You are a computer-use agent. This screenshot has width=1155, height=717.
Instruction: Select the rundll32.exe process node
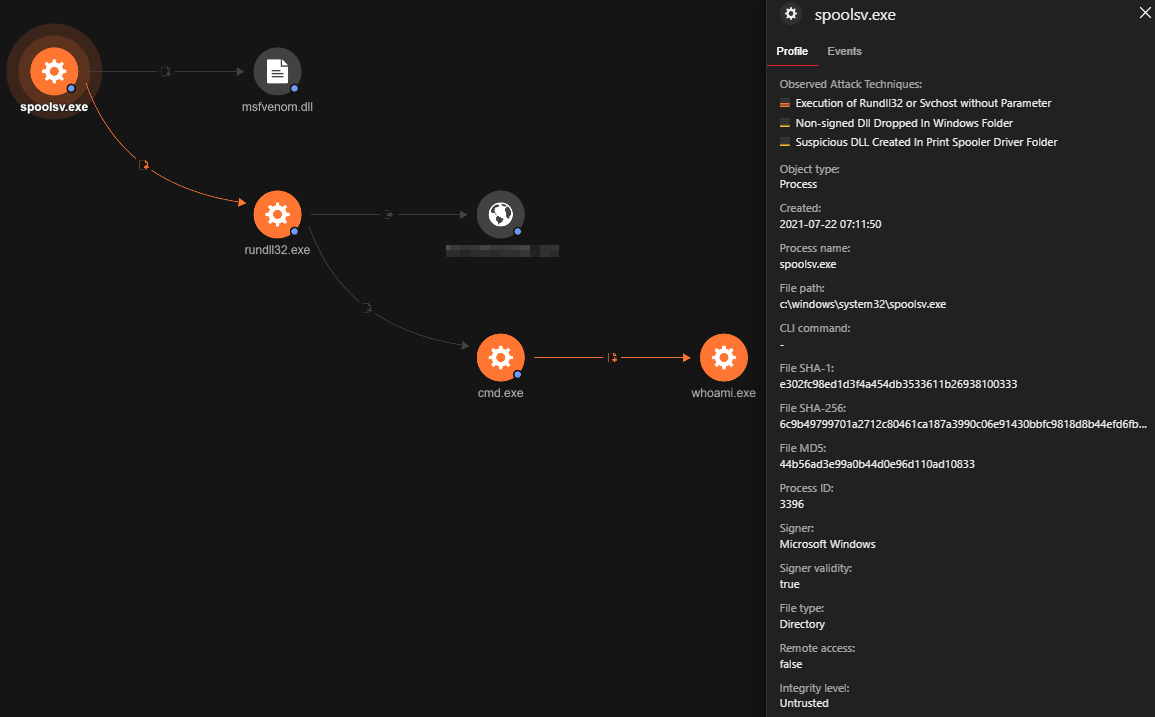277,214
